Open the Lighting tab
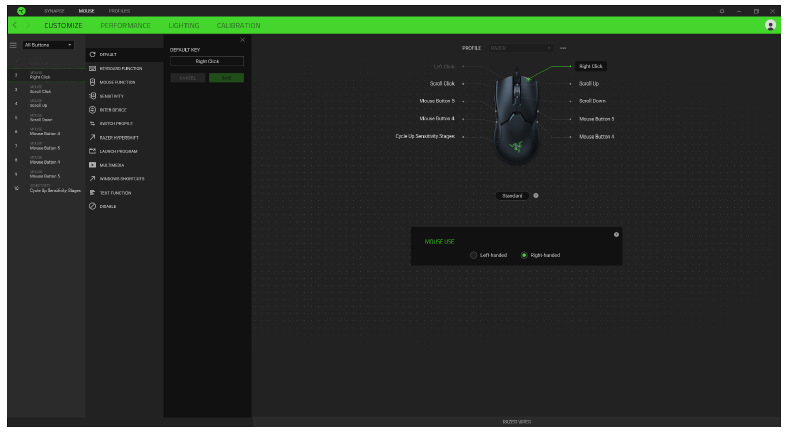The width and height of the screenshot is (790, 437). click(184, 25)
